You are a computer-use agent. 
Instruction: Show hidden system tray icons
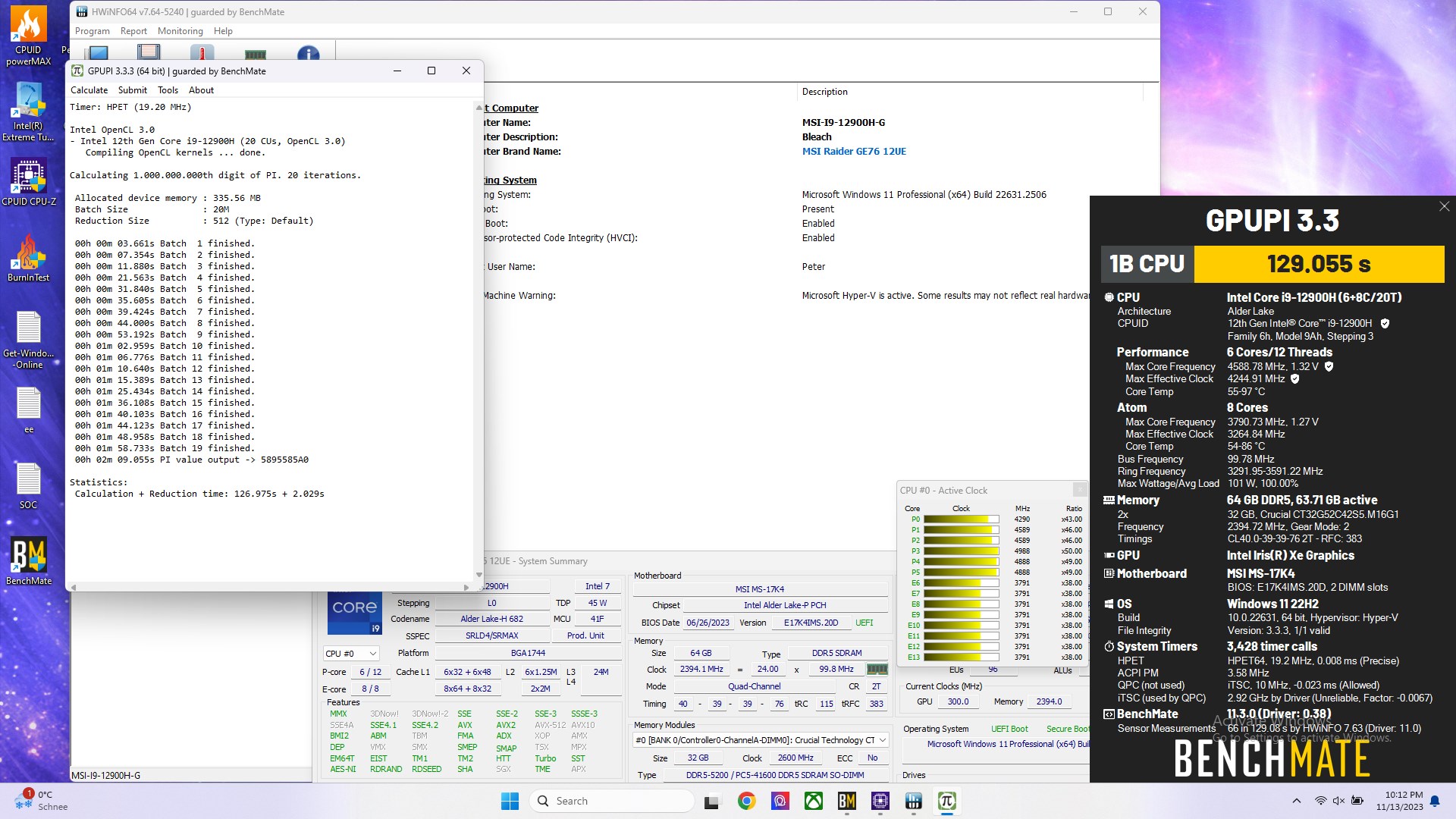pos(1296,801)
